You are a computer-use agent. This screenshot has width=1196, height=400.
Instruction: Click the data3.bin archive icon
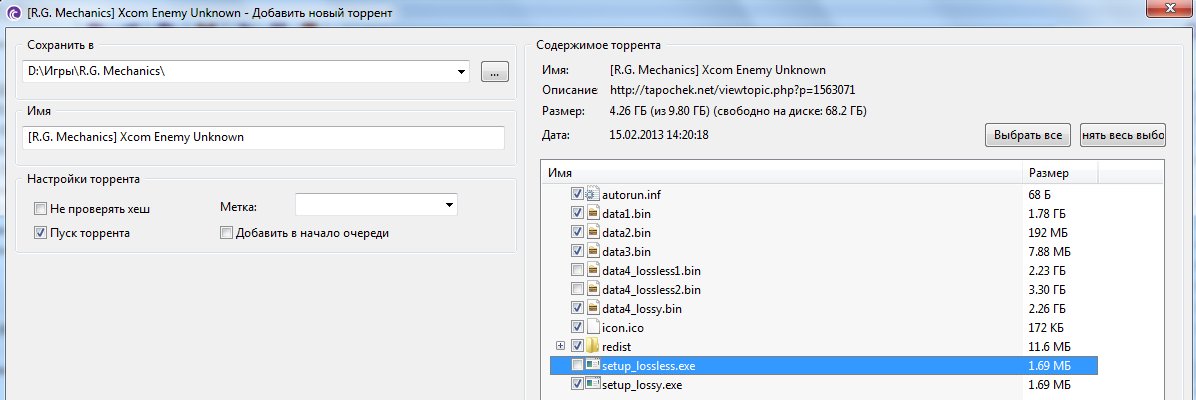[x=593, y=251]
